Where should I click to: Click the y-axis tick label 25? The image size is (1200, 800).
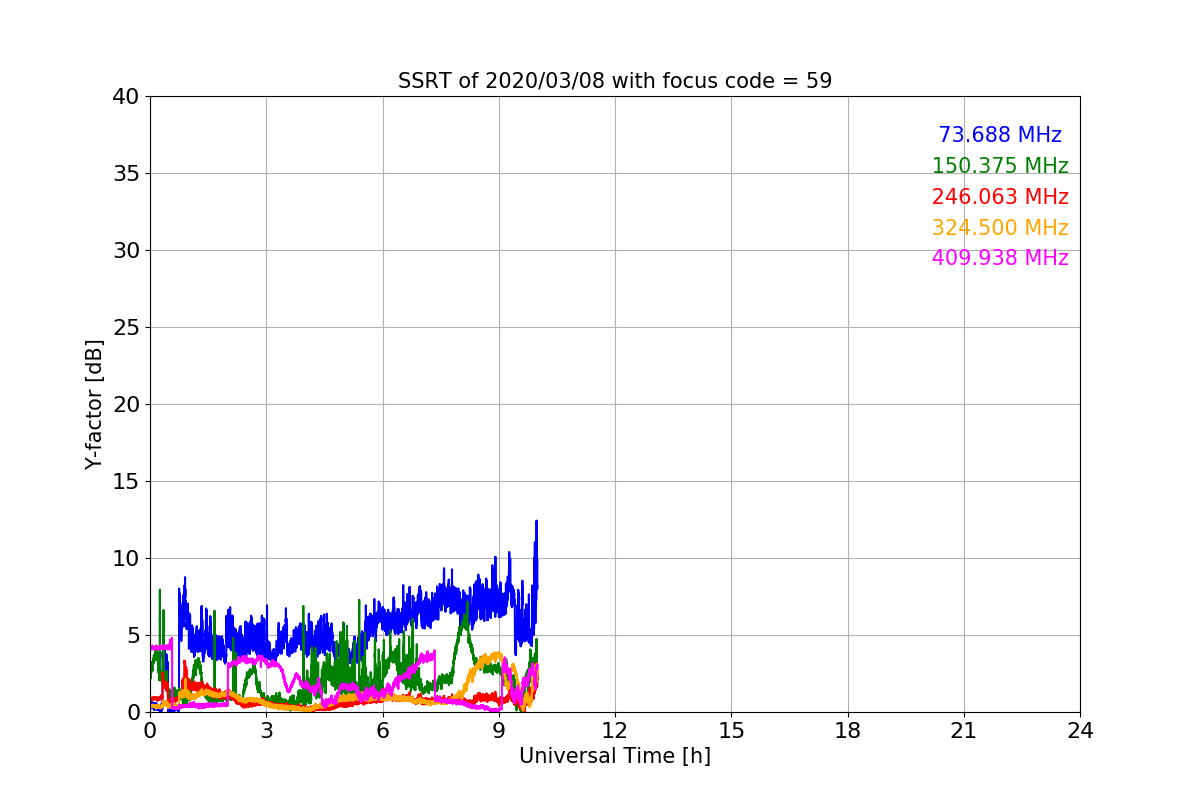pyautogui.click(x=125, y=328)
